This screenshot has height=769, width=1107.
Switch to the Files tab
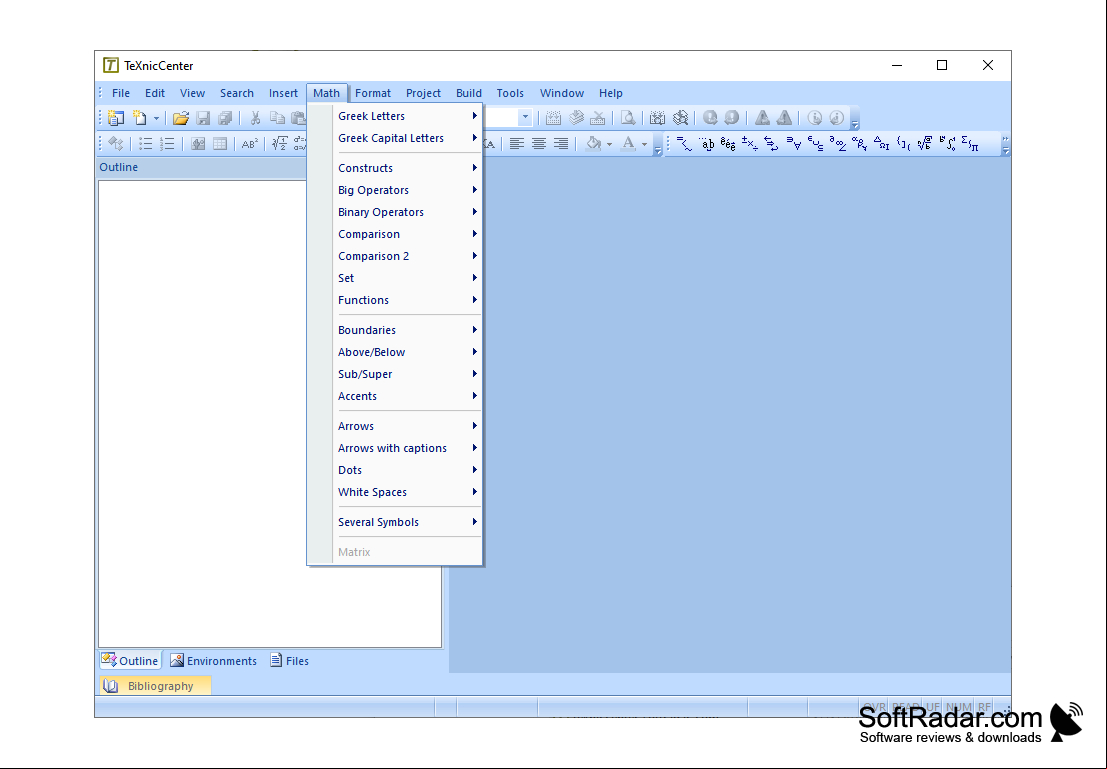click(289, 661)
